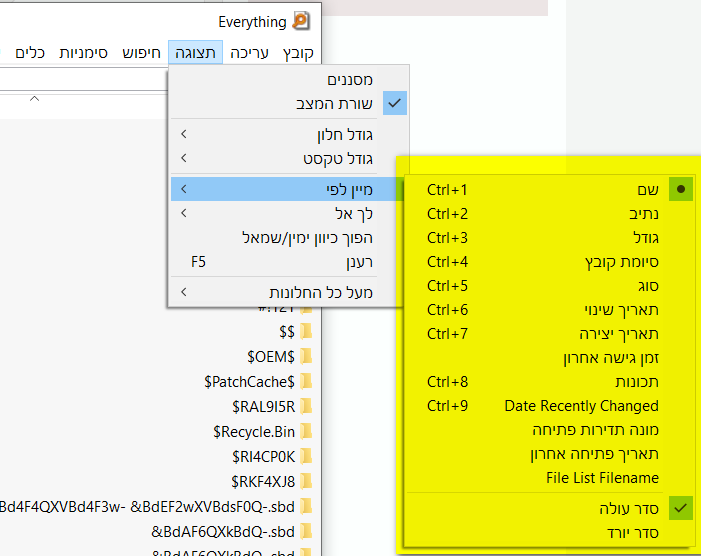Select the $RKF4XJ8 folder name
Screen dimensions: 701x556
coord(263,482)
